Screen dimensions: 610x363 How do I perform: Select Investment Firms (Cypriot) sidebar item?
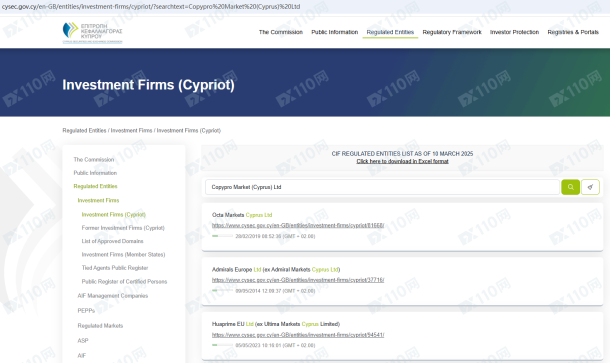click(114, 214)
